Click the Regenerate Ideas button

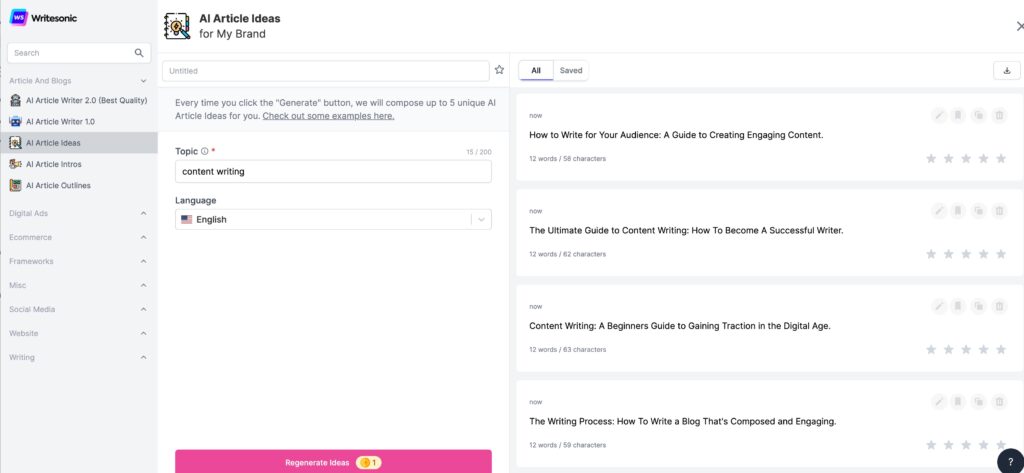coord(333,462)
